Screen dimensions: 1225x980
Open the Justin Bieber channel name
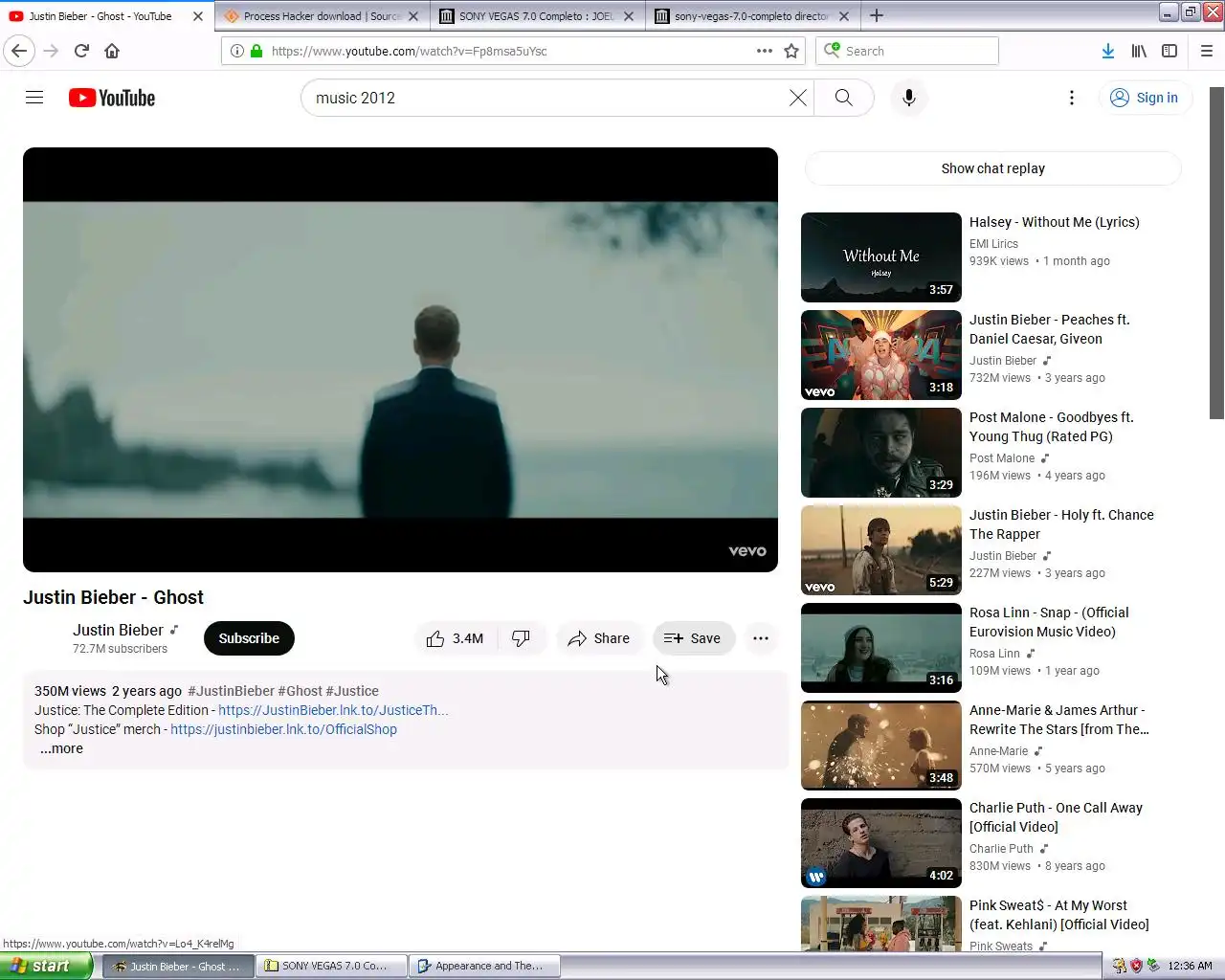[118, 630]
